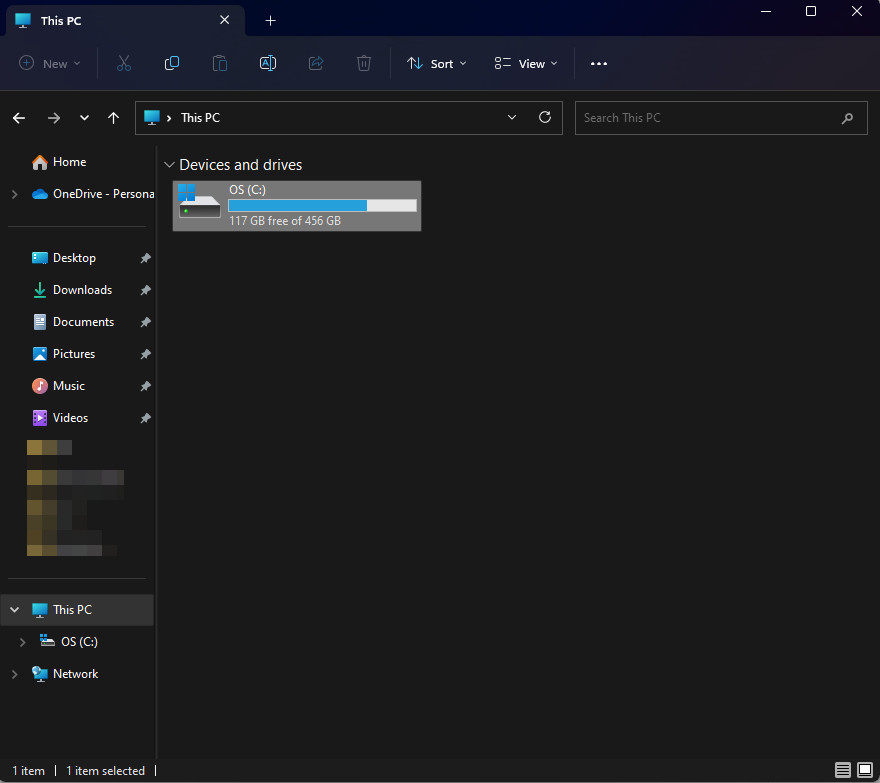Expand the OneDrive tree node
Viewport: 880px width, 783px height.
pos(14,194)
